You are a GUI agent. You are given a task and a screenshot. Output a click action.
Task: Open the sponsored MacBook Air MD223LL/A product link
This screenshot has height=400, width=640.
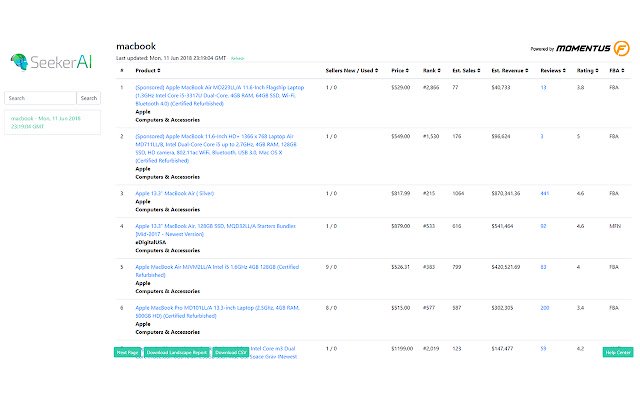(x=220, y=96)
